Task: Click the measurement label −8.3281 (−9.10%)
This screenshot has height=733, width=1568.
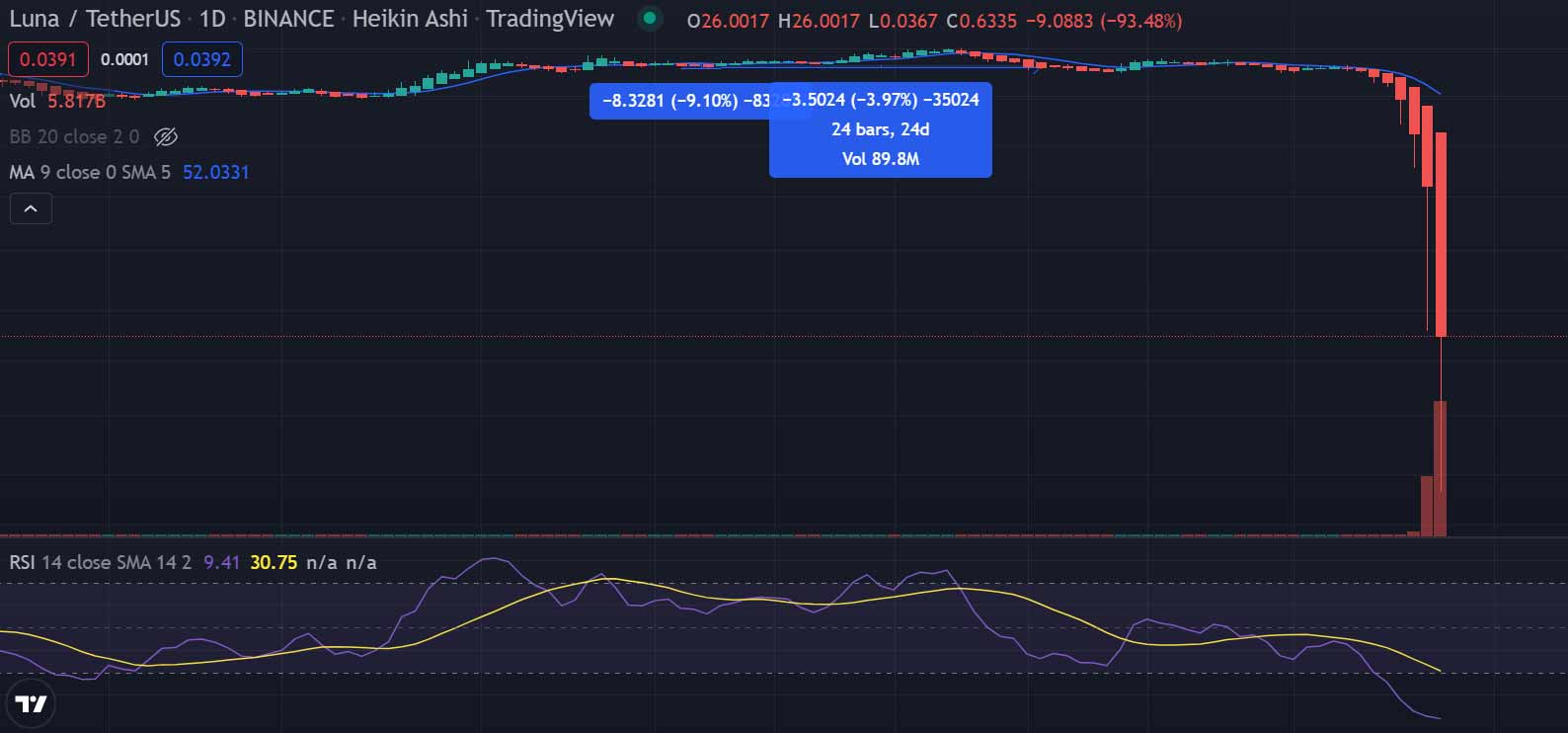Action: point(680,101)
